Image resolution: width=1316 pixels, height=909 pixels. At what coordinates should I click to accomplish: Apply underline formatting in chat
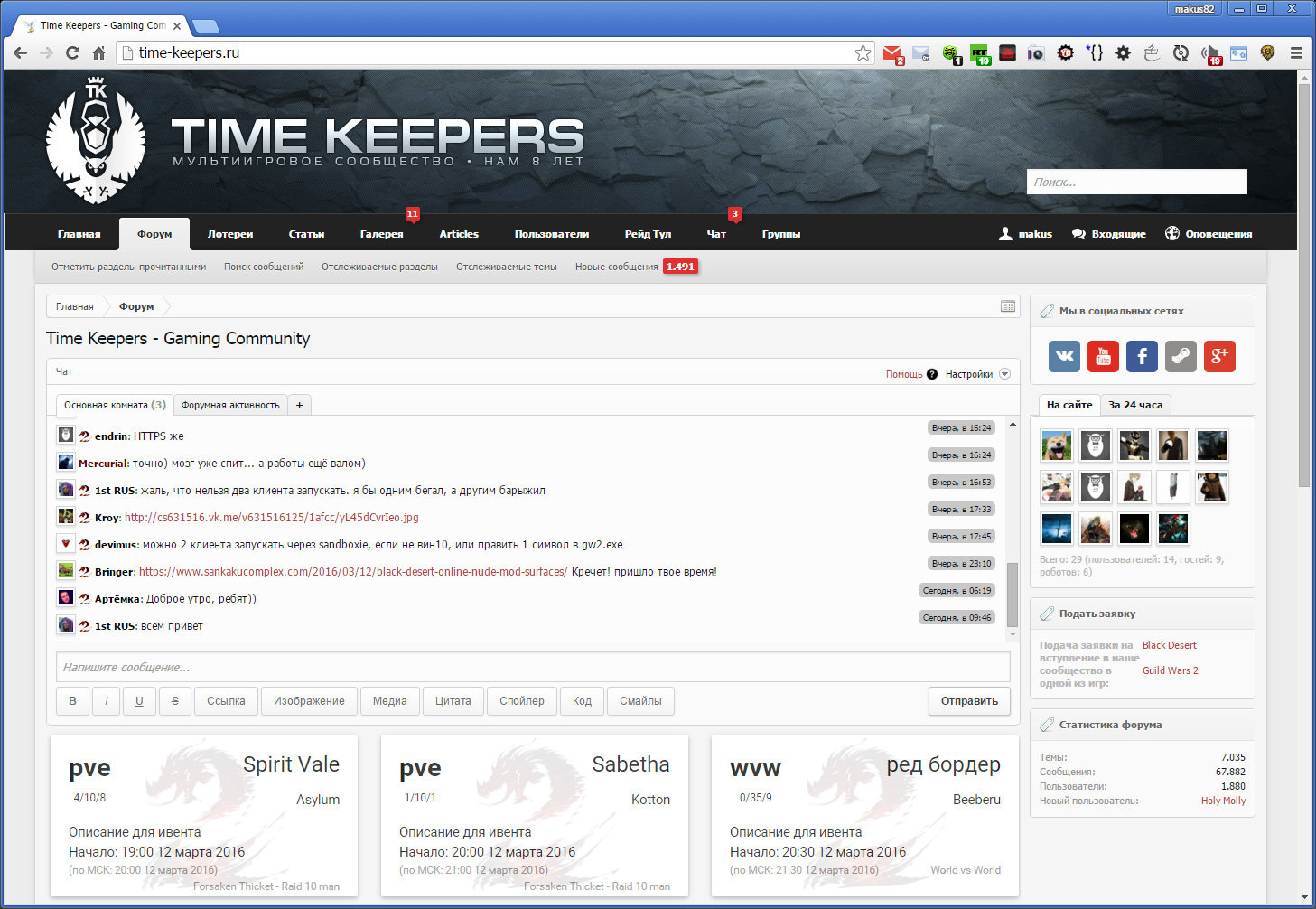pos(139,701)
